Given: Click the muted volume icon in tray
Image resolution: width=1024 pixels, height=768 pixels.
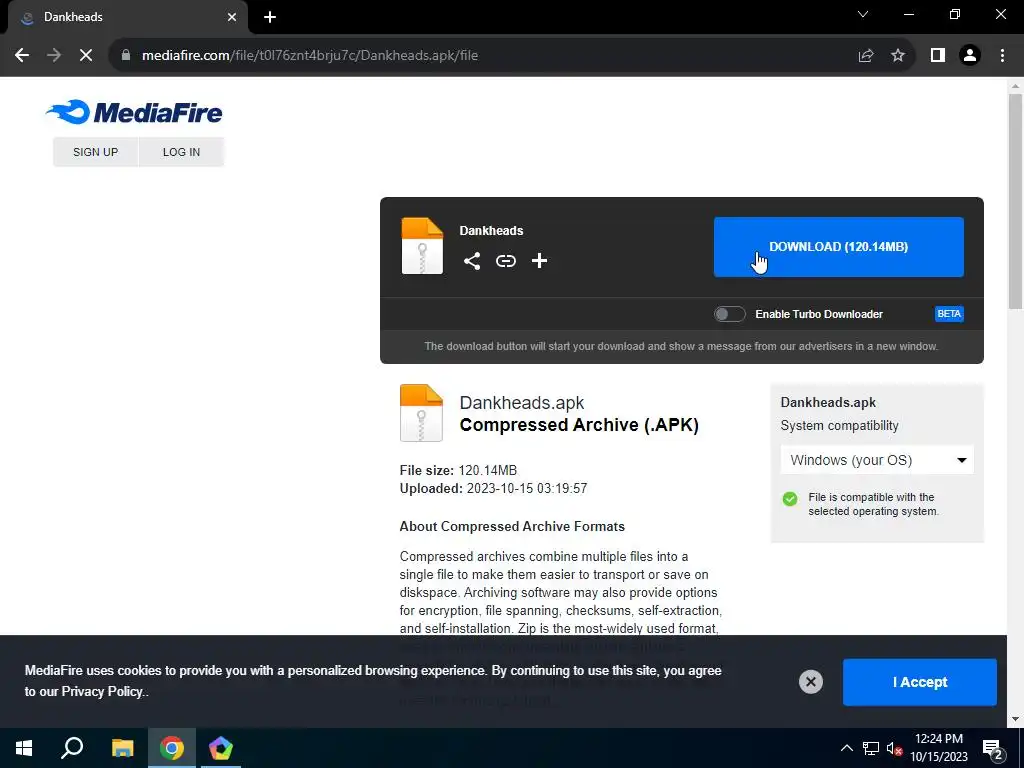Looking at the screenshot, I should 894,748.
